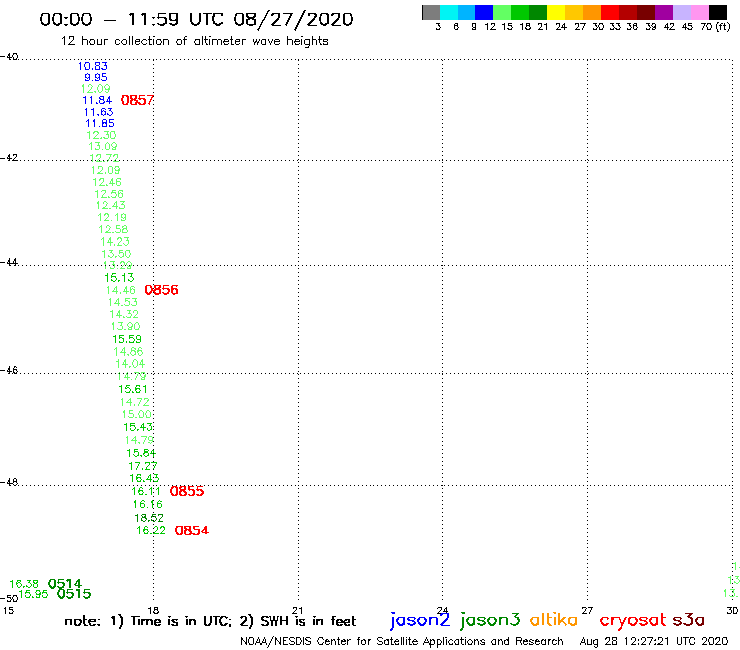Select the 15.59 wave height value
The image size is (740, 650).
(x=127, y=339)
